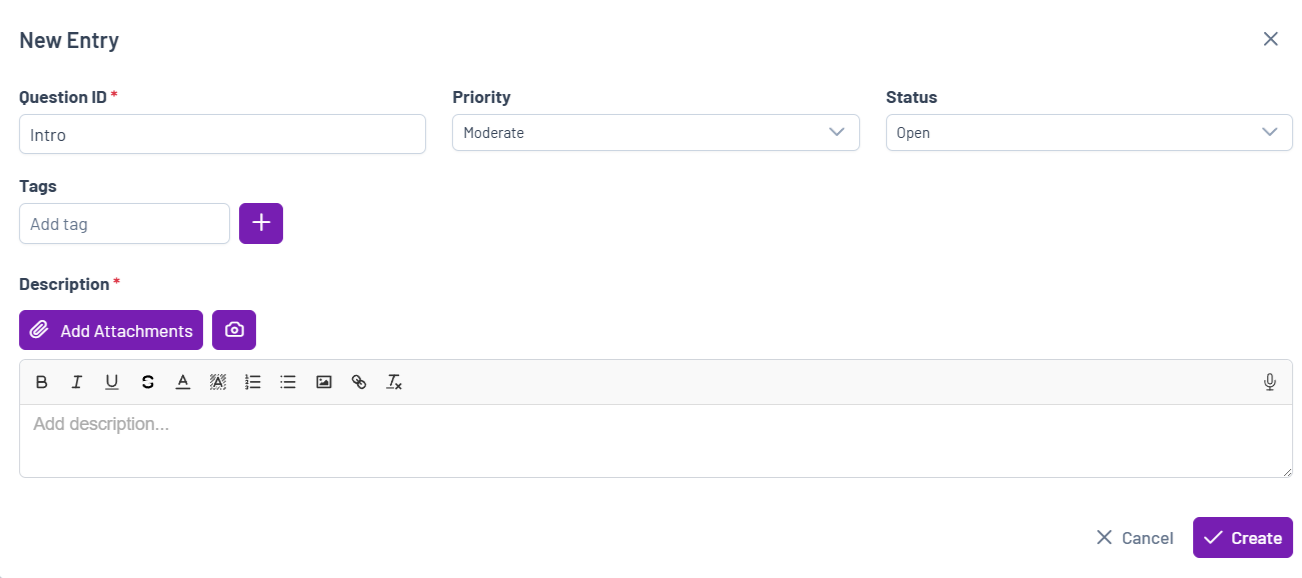Open the Priority dropdown showing Moderate
This screenshot has height=578, width=1302.
pyautogui.click(x=656, y=133)
